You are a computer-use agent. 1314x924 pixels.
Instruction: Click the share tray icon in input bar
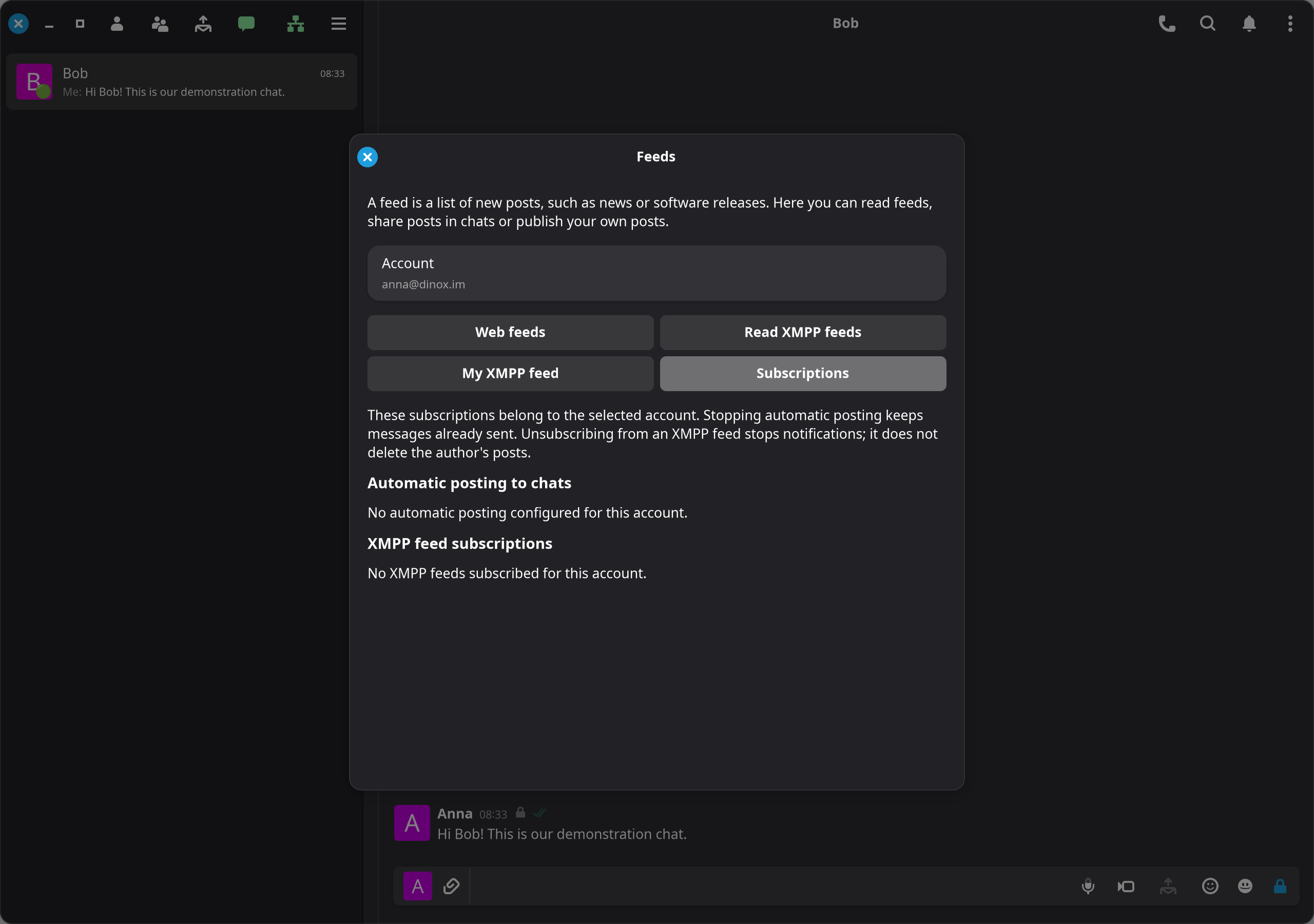(1168, 886)
